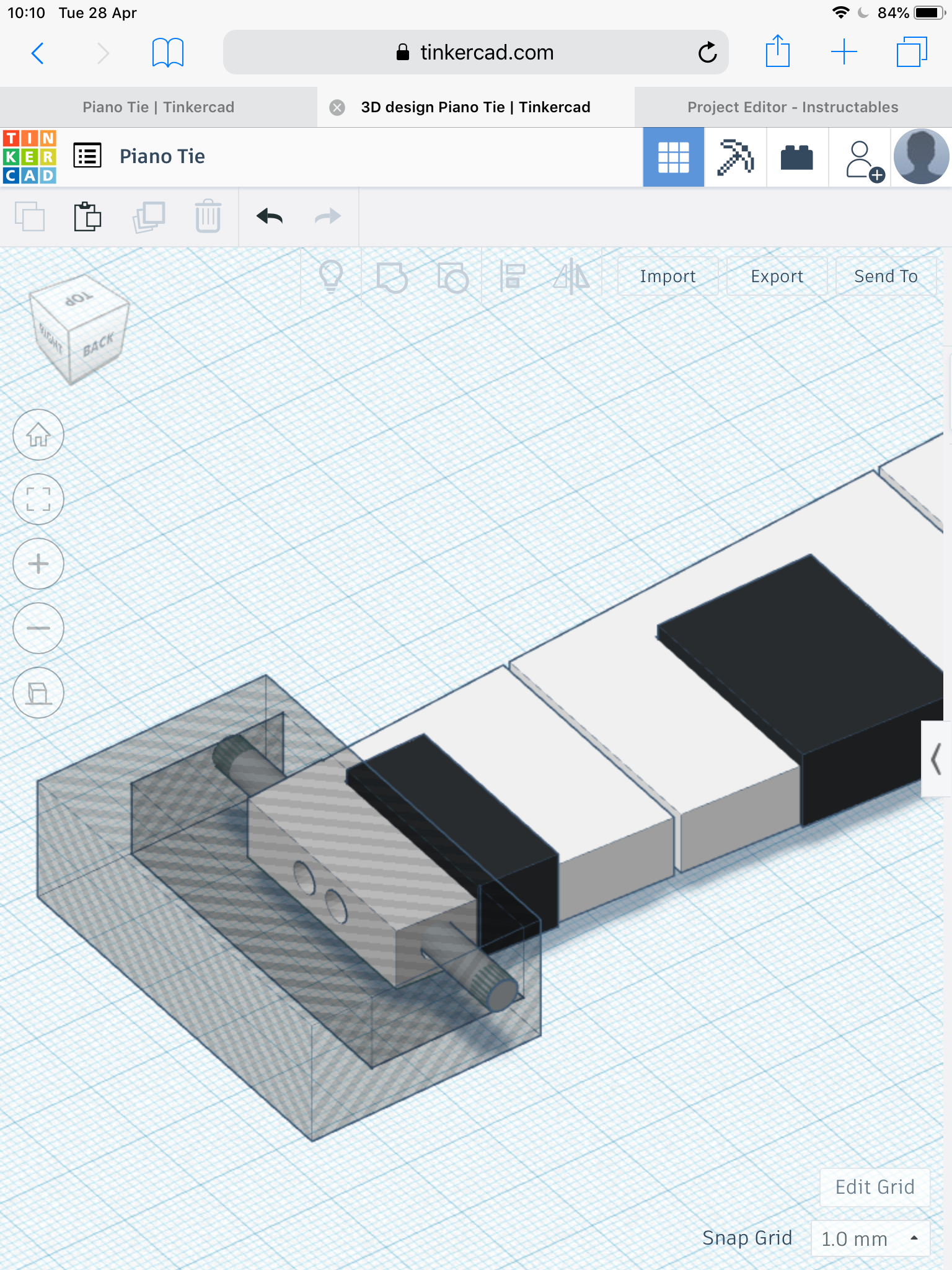Toggle show all lightbulb icon
The height and width of the screenshot is (1270, 952).
pos(331,277)
